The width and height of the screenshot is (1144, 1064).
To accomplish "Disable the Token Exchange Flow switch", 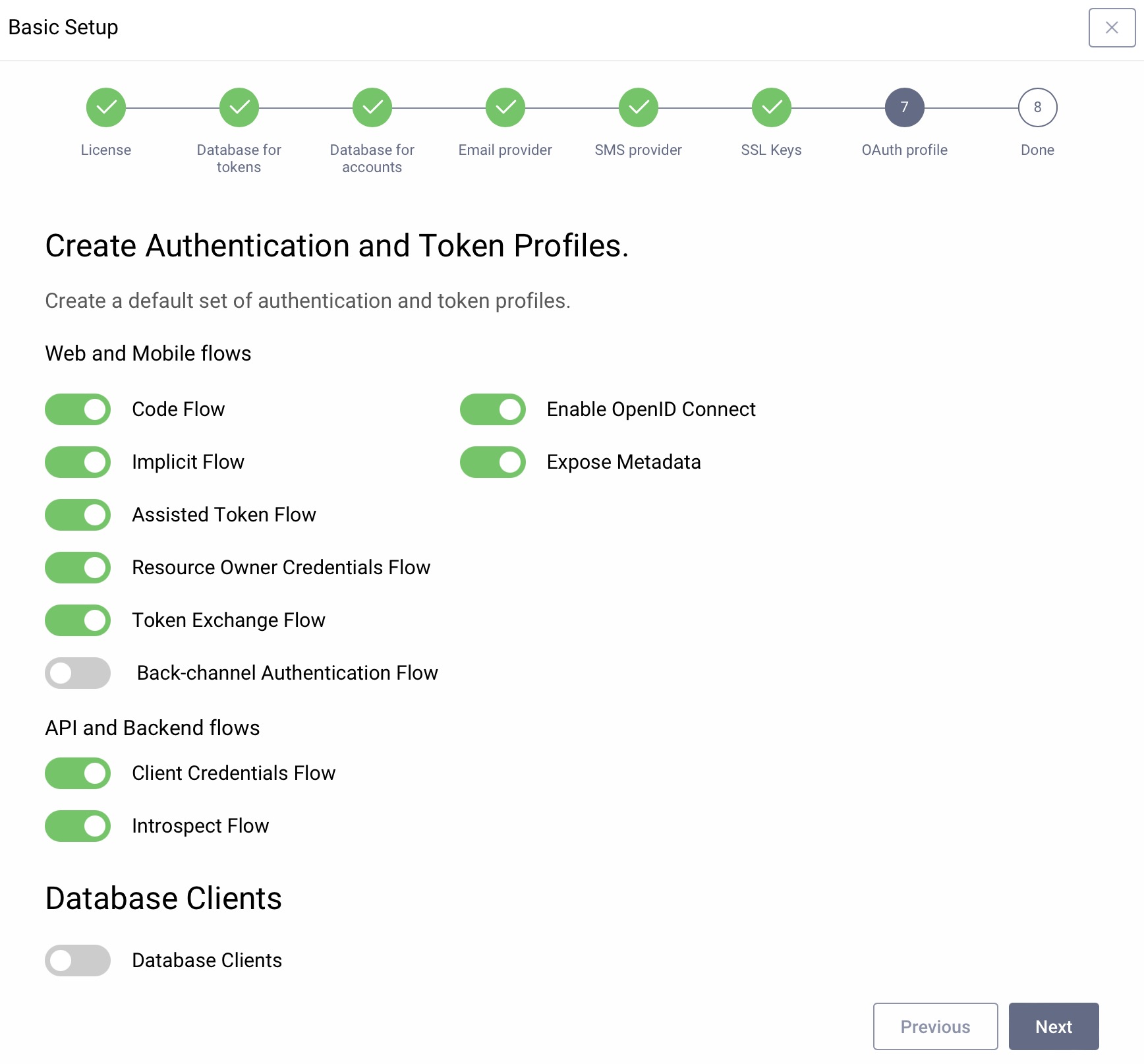I will point(77,620).
